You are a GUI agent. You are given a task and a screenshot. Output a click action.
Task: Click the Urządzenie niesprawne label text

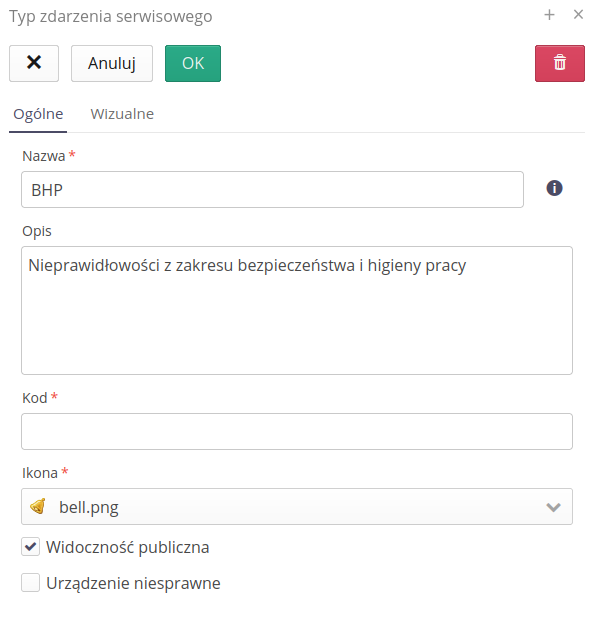tap(133, 583)
